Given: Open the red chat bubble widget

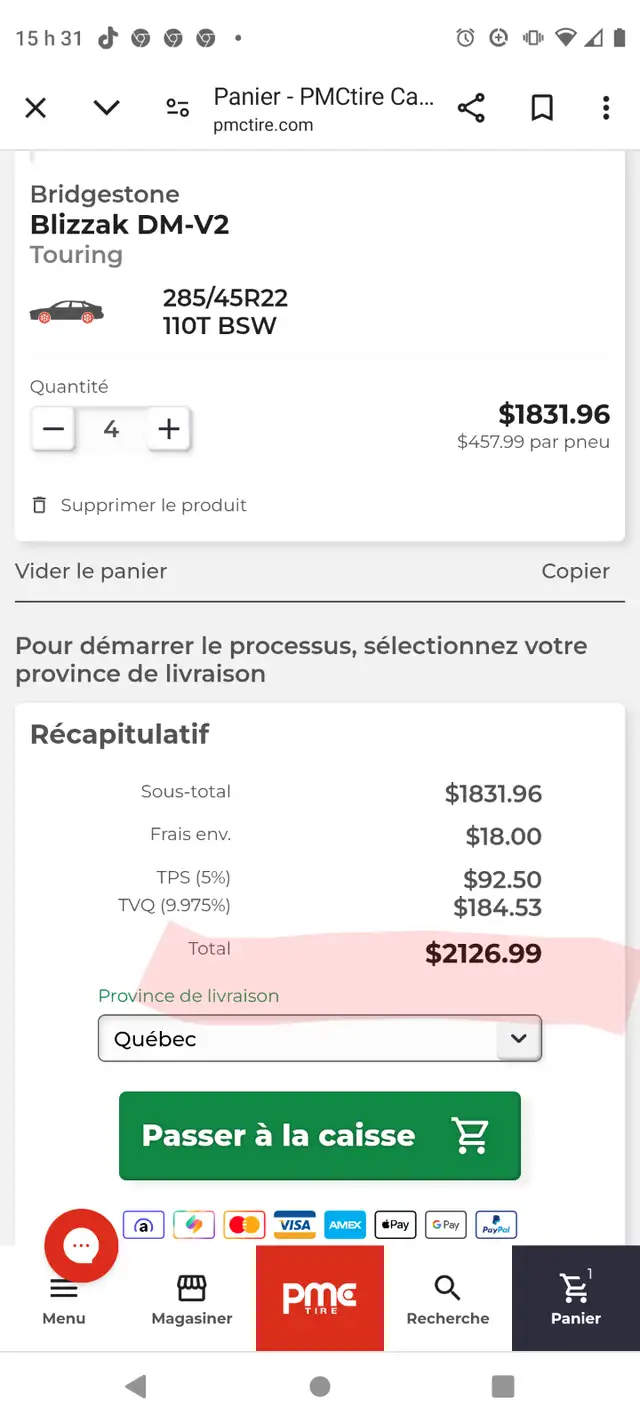Looking at the screenshot, I should (x=81, y=1245).
